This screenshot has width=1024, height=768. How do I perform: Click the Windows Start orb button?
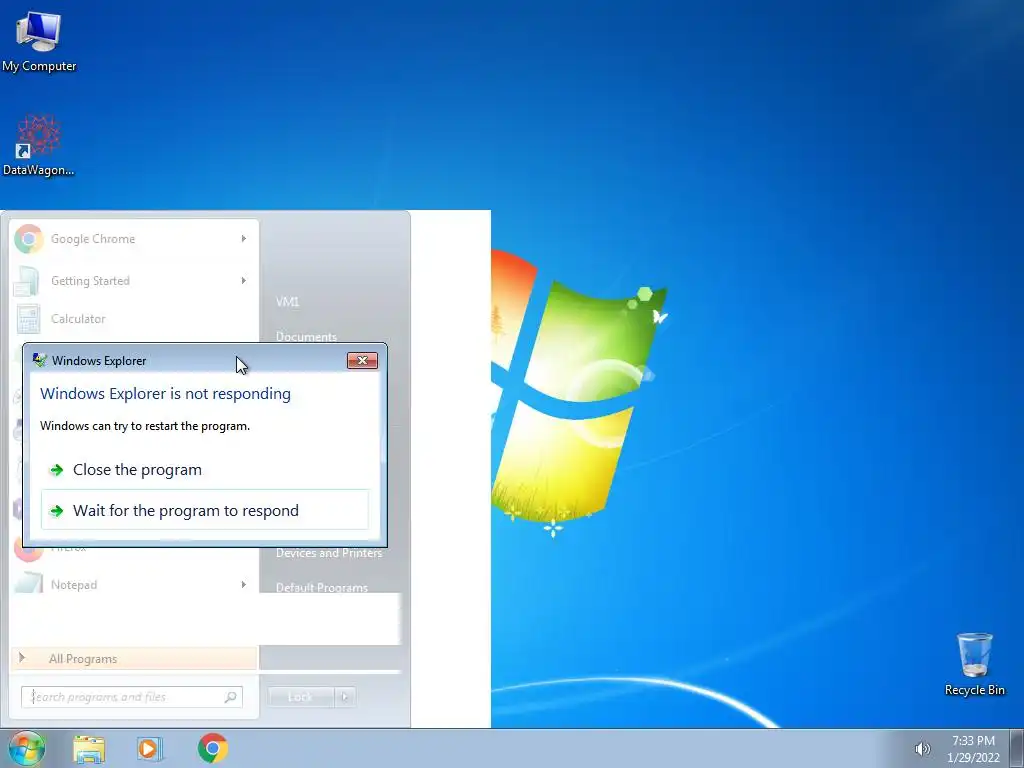pos(26,748)
